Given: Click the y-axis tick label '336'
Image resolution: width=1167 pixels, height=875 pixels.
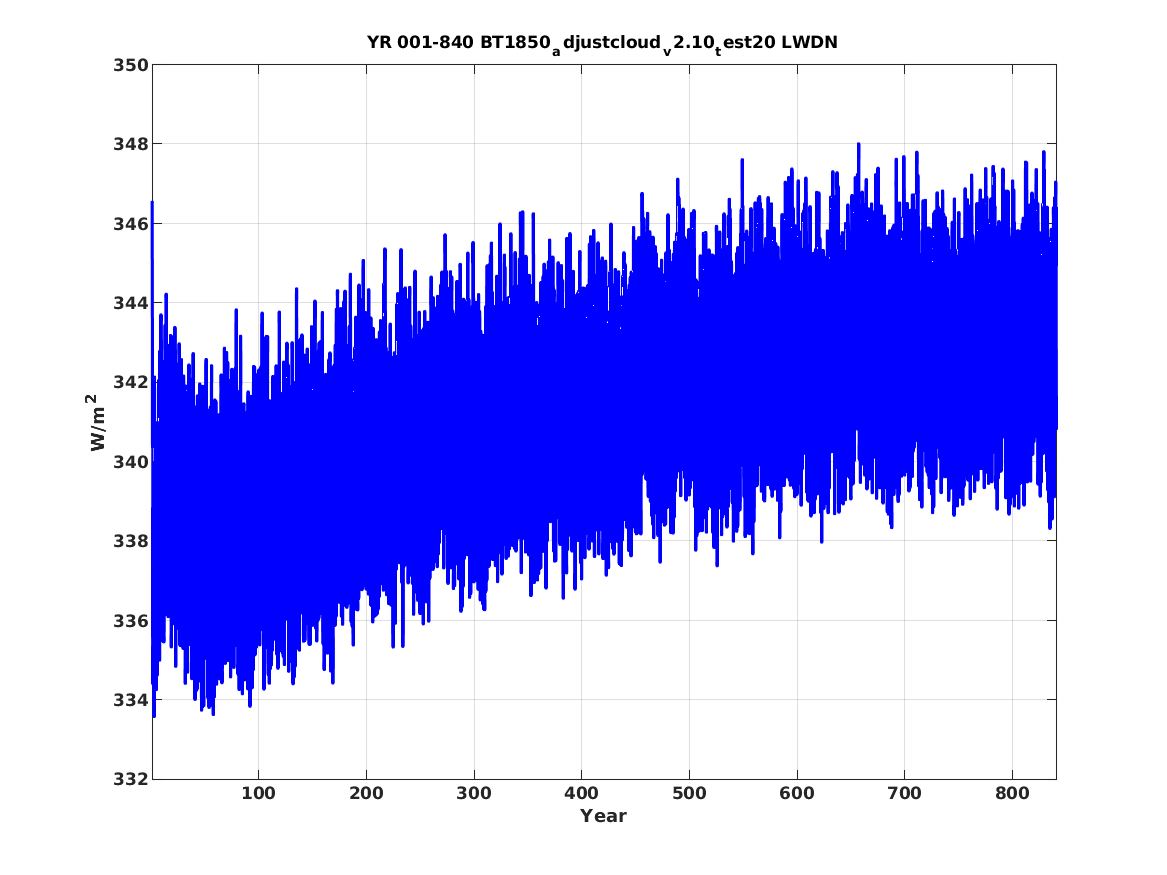Looking at the screenshot, I should (130, 621).
